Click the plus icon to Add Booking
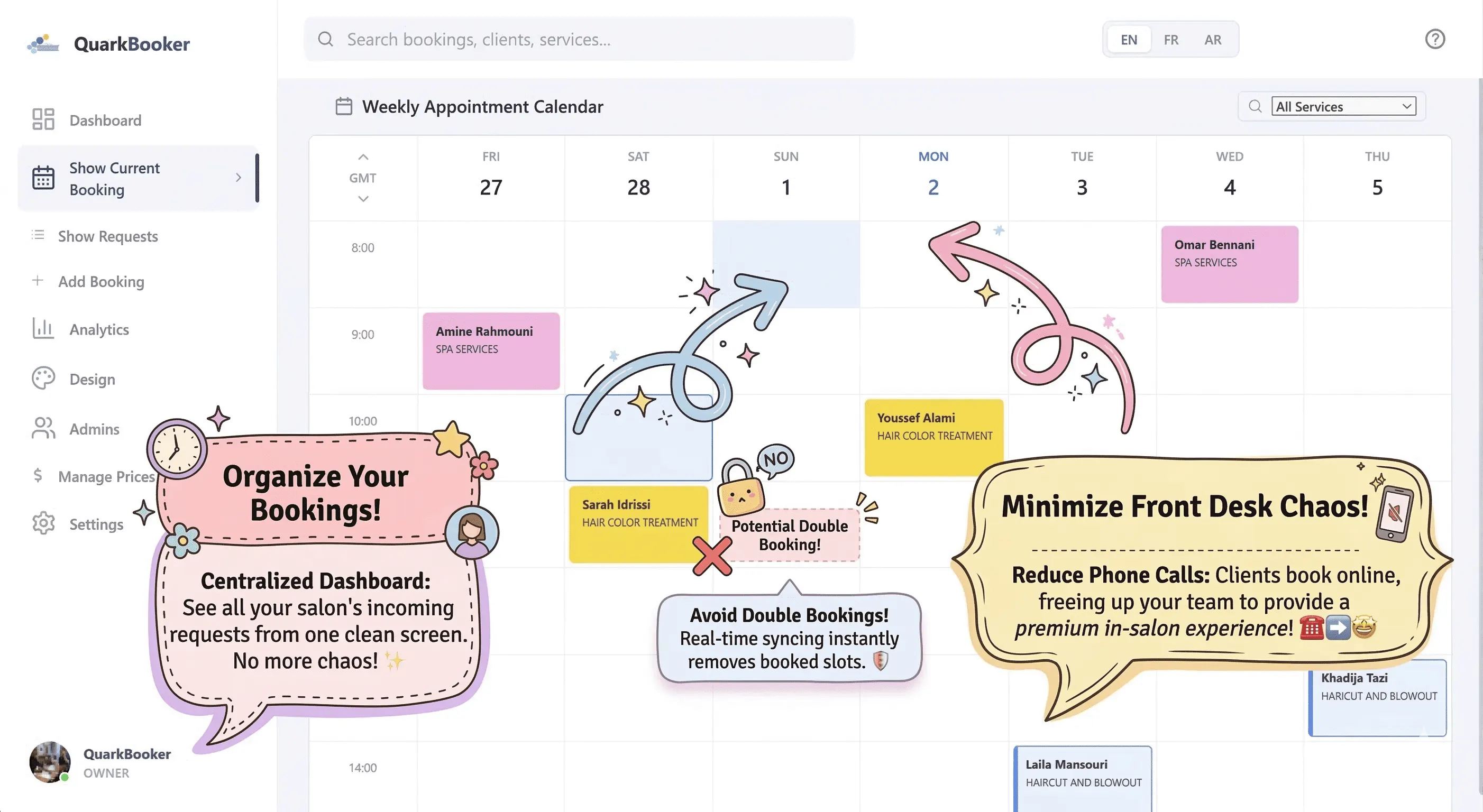 [x=37, y=281]
